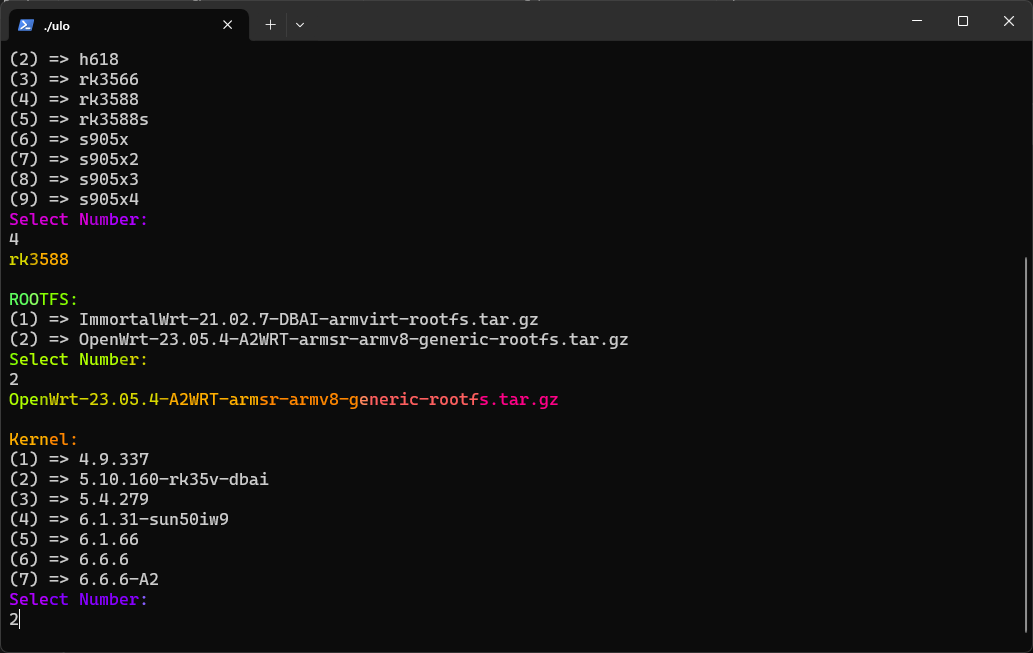Screen dimensions: 1033x653
Task: Click the 'Select Number:' prompt under ROOTFS list
Action: 78,360
